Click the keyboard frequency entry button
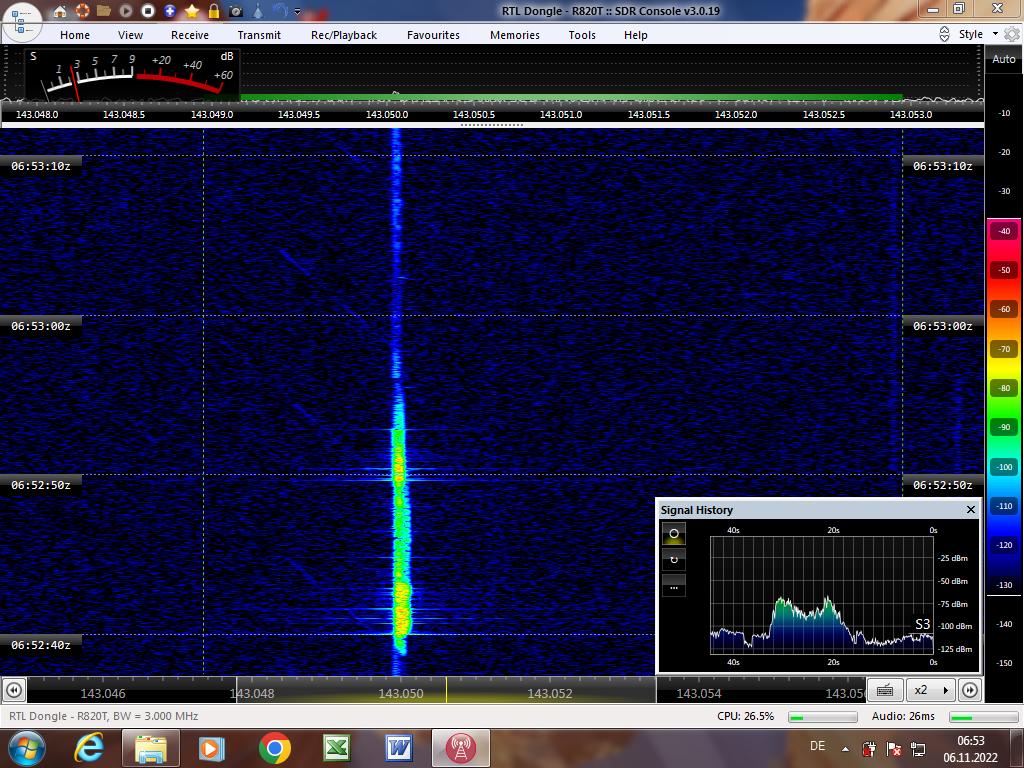This screenshot has width=1024, height=768. [886, 690]
